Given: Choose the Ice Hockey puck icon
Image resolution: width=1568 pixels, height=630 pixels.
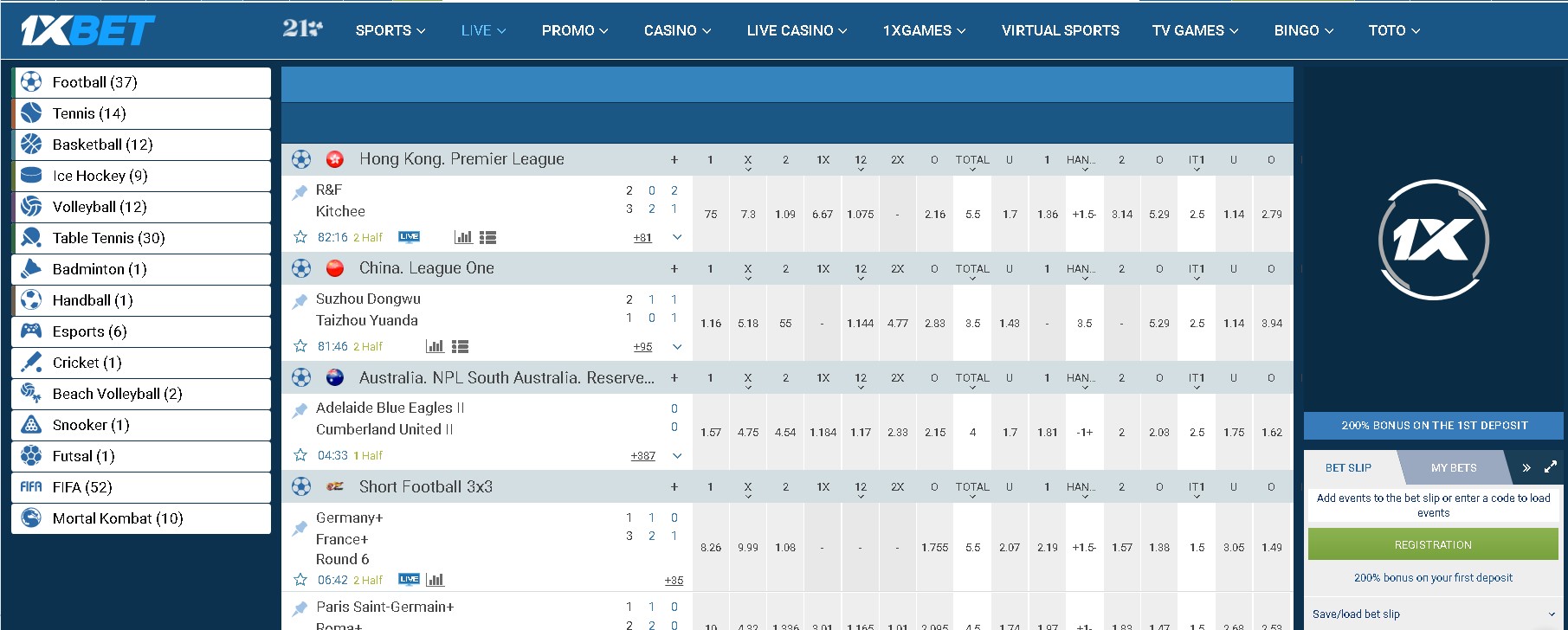Looking at the screenshot, I should click(31, 176).
